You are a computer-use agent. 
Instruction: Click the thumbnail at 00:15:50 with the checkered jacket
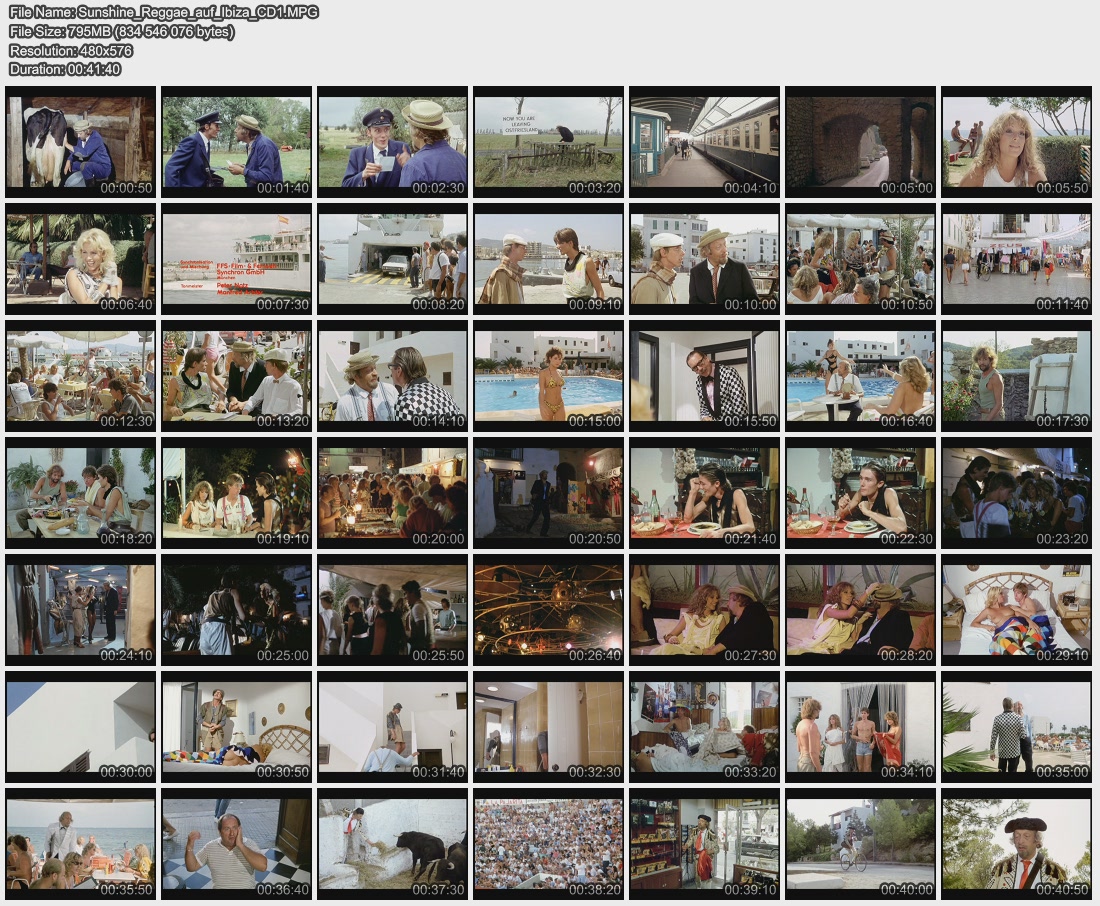tap(704, 376)
